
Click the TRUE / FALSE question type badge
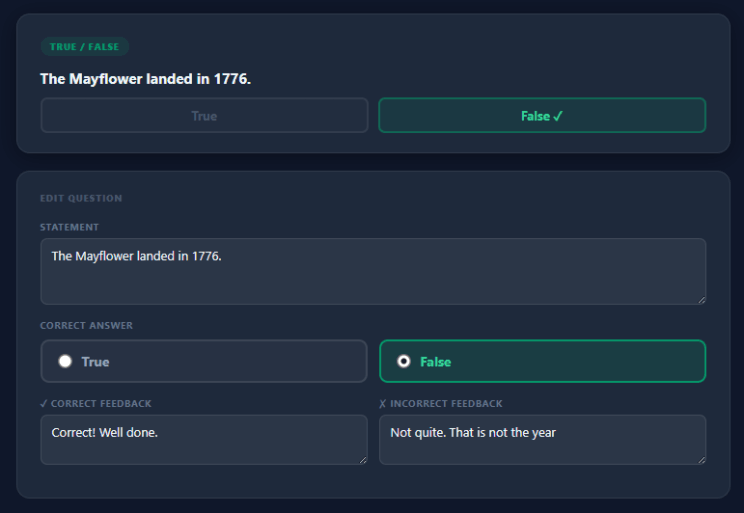tap(84, 47)
